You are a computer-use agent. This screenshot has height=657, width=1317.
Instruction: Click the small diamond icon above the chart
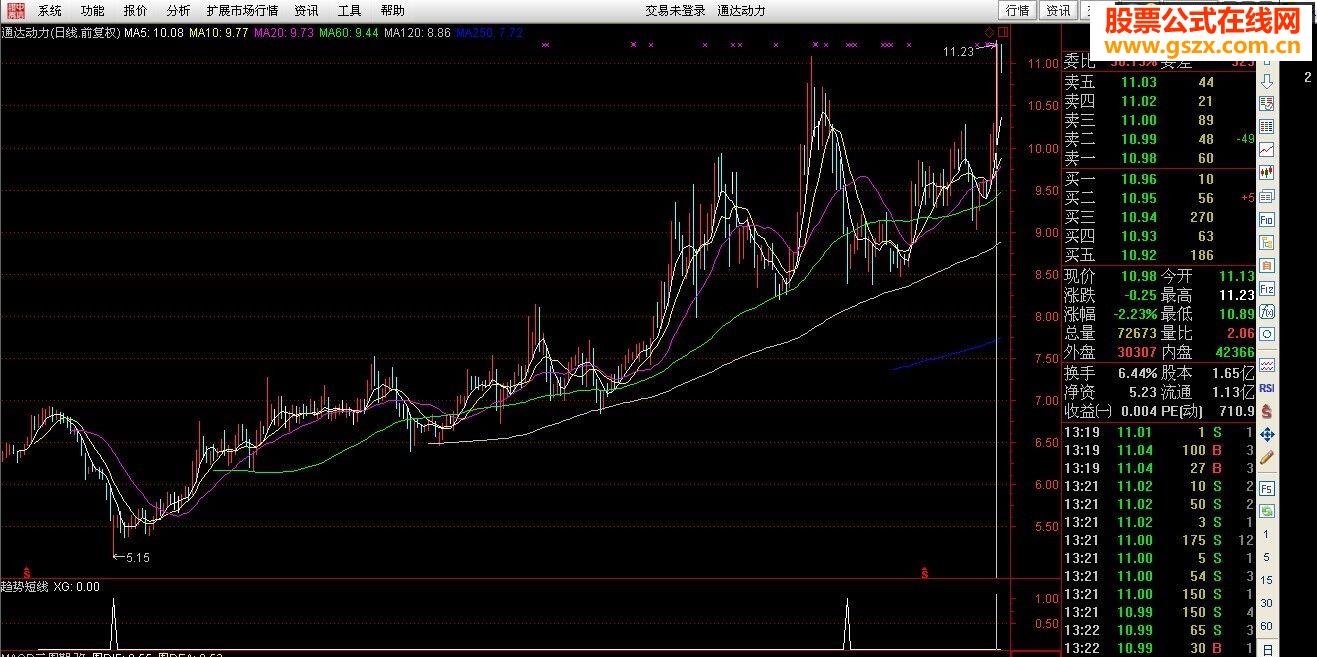989,33
